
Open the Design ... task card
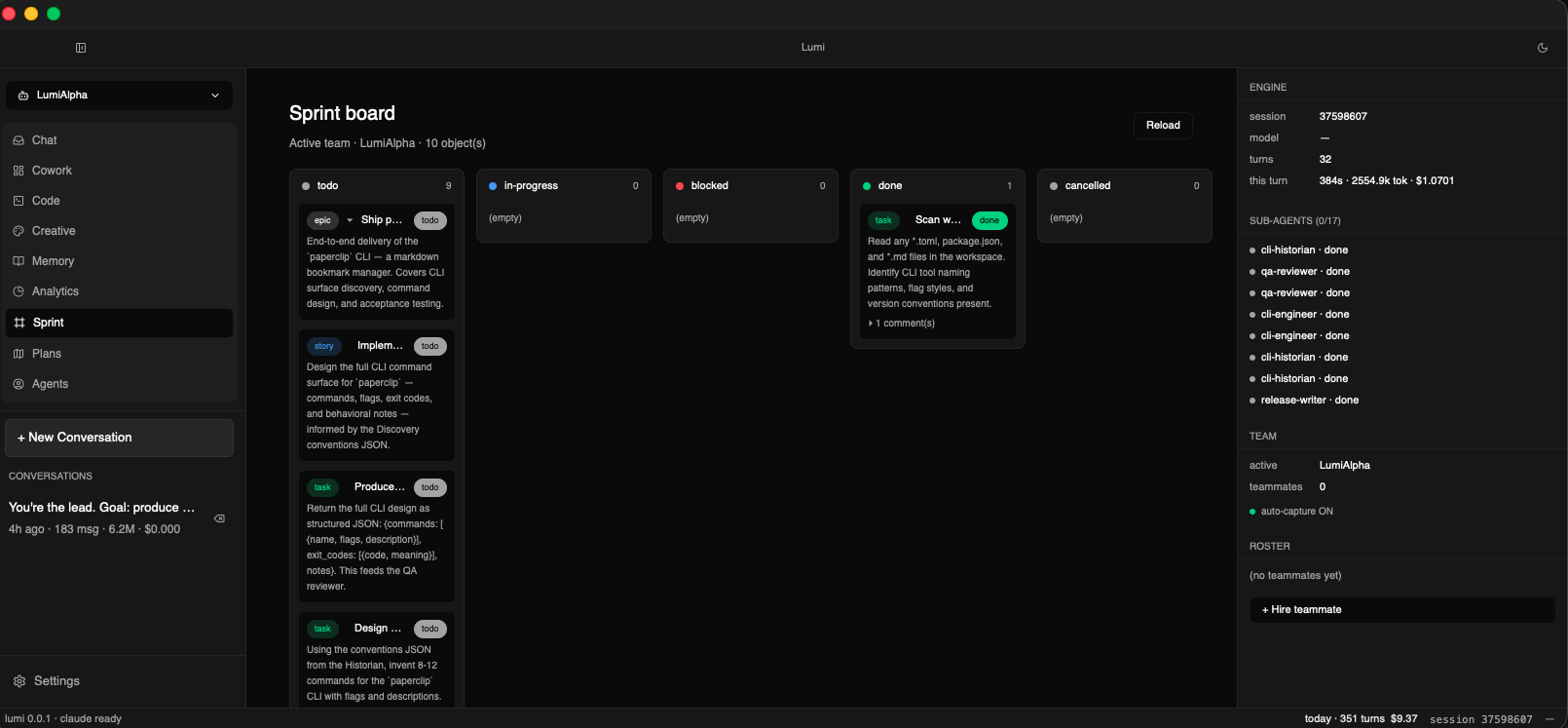(376, 660)
